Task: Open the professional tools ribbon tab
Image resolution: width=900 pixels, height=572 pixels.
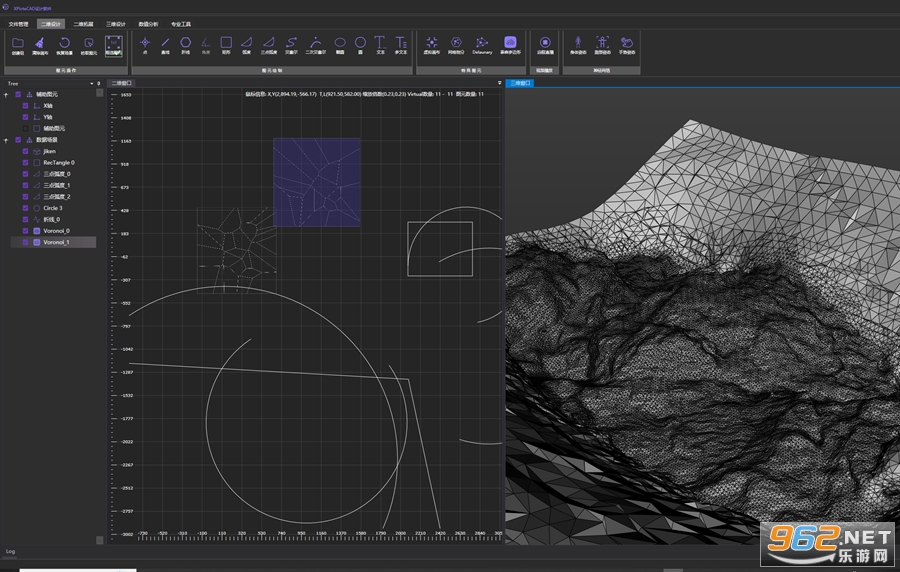Action: click(181, 24)
